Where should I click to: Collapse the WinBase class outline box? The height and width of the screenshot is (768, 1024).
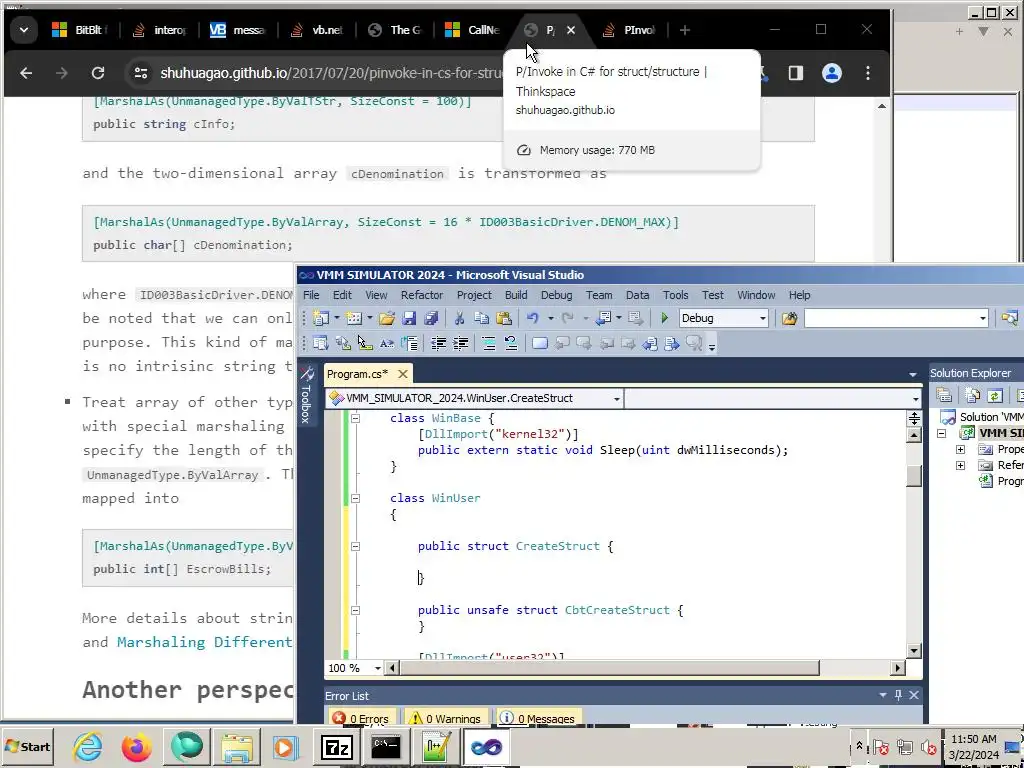[355, 418]
